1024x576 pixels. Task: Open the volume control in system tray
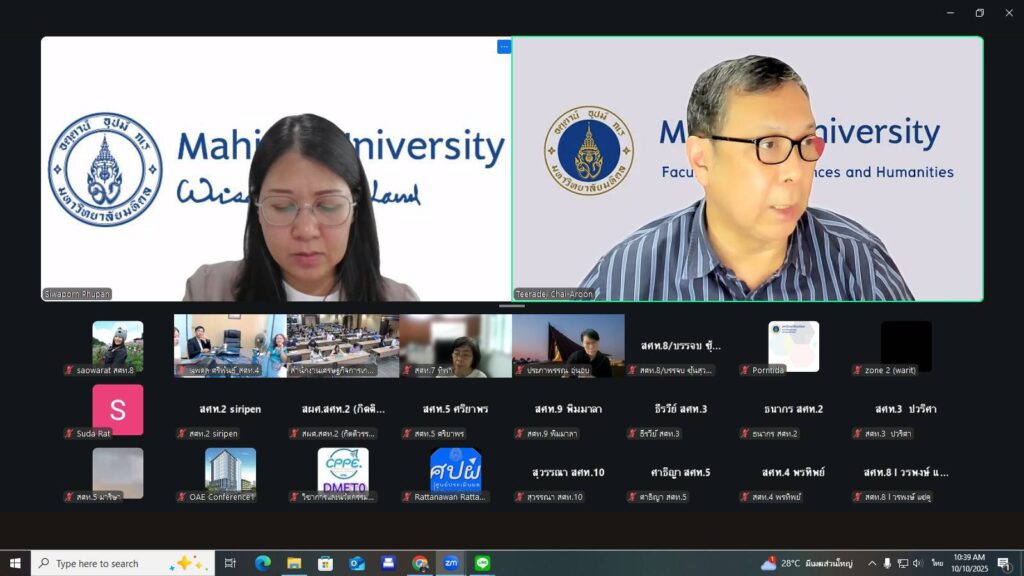(917, 563)
